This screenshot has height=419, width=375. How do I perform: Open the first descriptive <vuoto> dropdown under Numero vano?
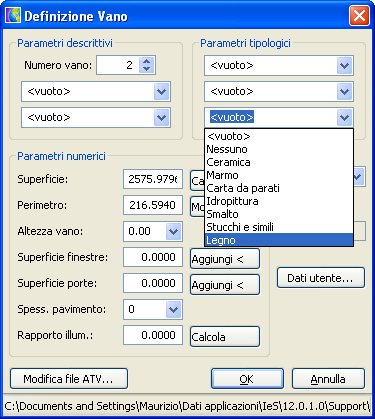point(162,91)
